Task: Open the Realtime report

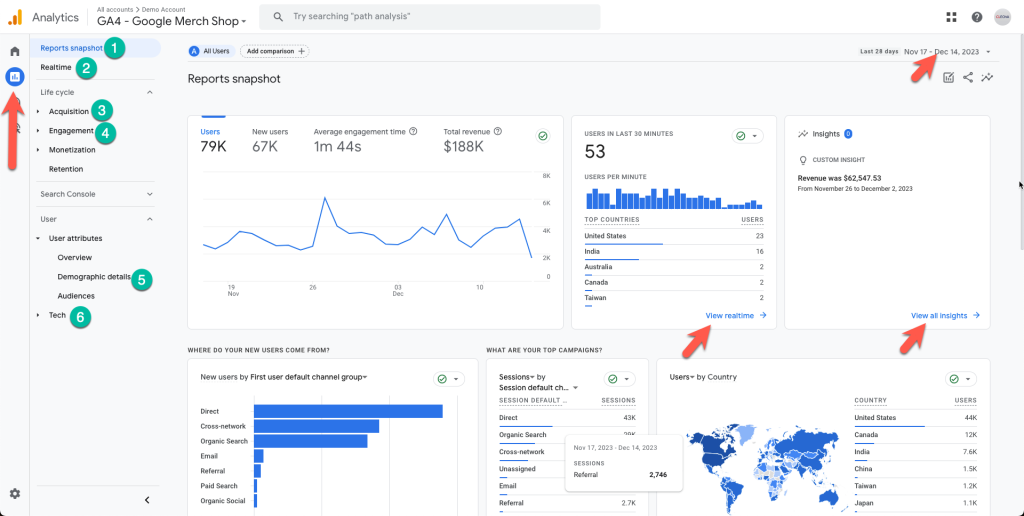Action: click(x=56, y=67)
